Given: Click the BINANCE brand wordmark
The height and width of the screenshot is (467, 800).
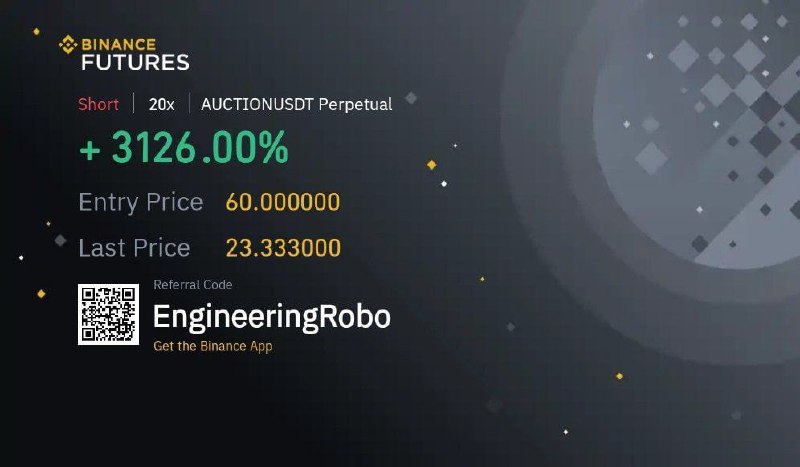Looking at the screenshot, I should tap(118, 44).
